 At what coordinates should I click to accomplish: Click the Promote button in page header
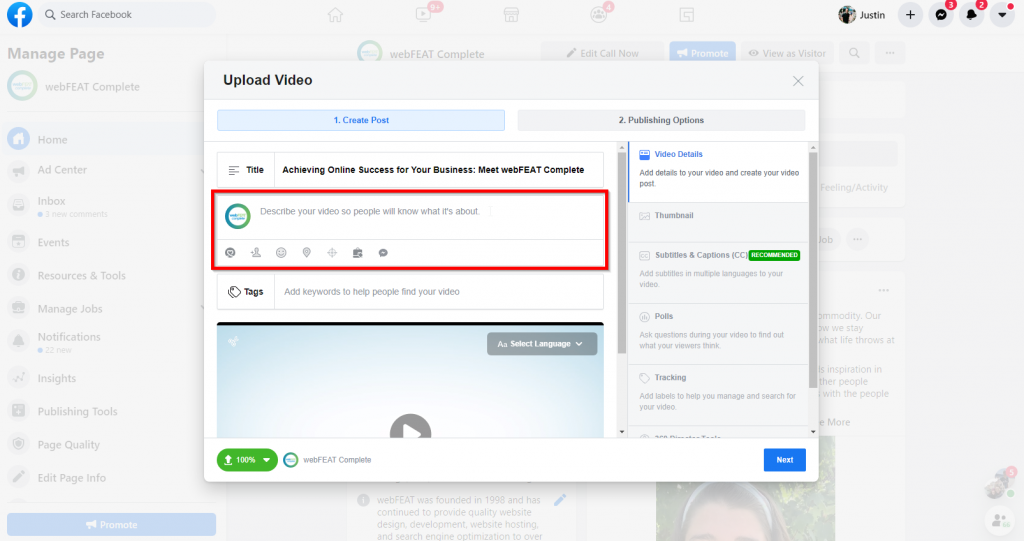[703, 54]
